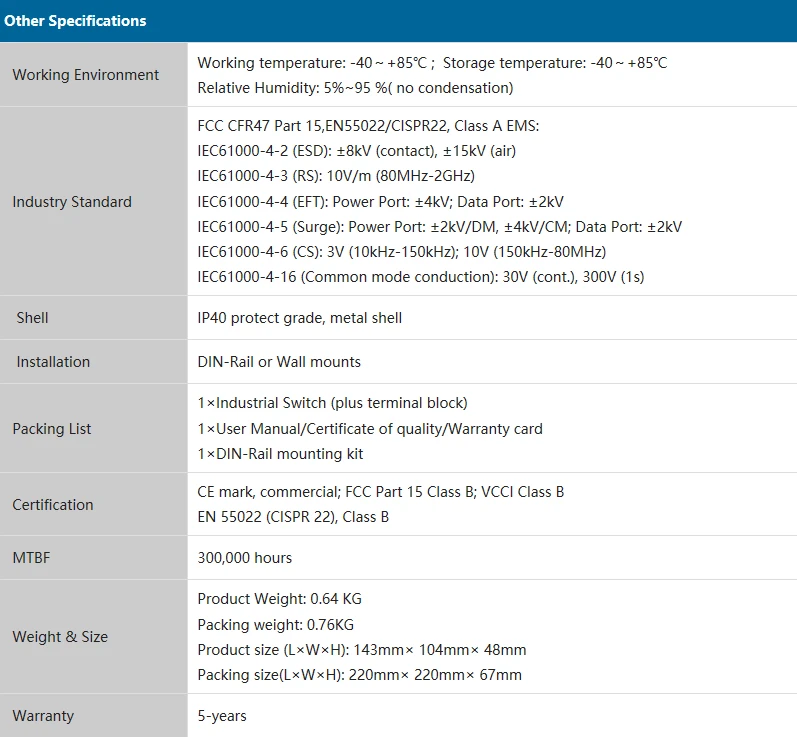Select the 'Certification' row label
The image size is (797, 737).
53,505
